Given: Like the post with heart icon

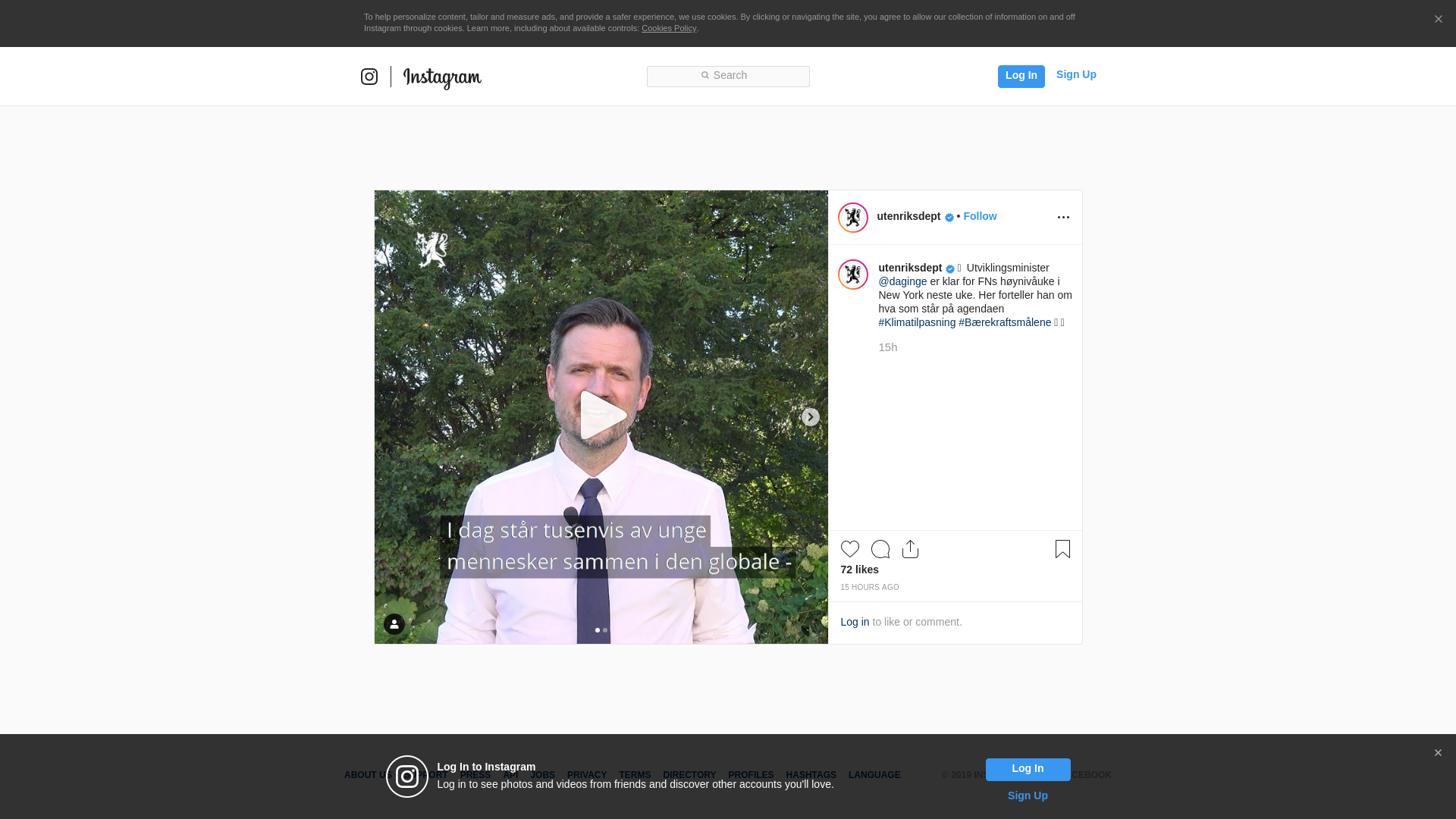Looking at the screenshot, I should [849, 549].
